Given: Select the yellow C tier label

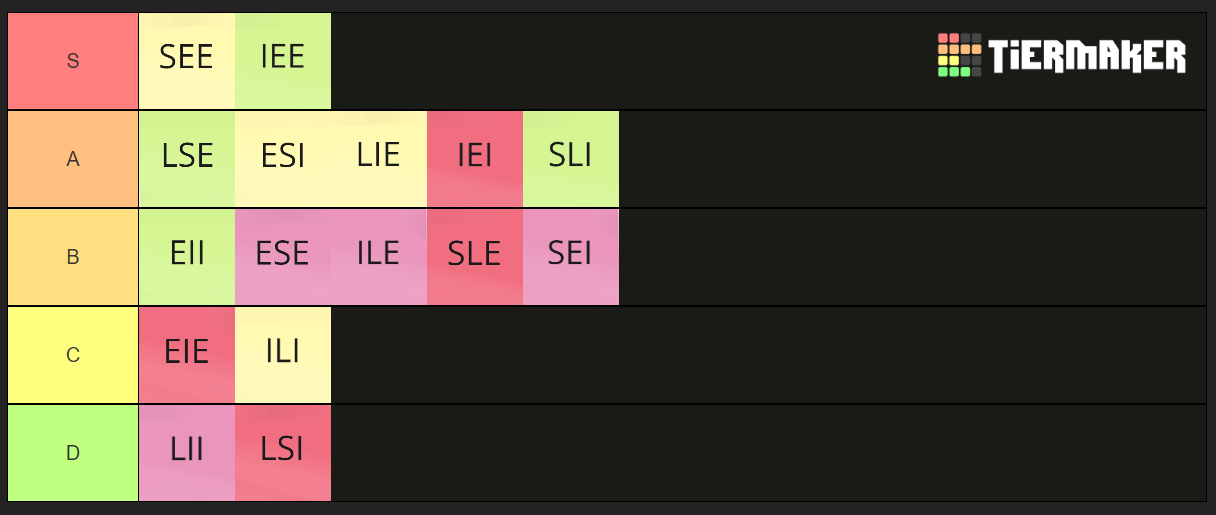Looking at the screenshot, I should (x=73, y=355).
